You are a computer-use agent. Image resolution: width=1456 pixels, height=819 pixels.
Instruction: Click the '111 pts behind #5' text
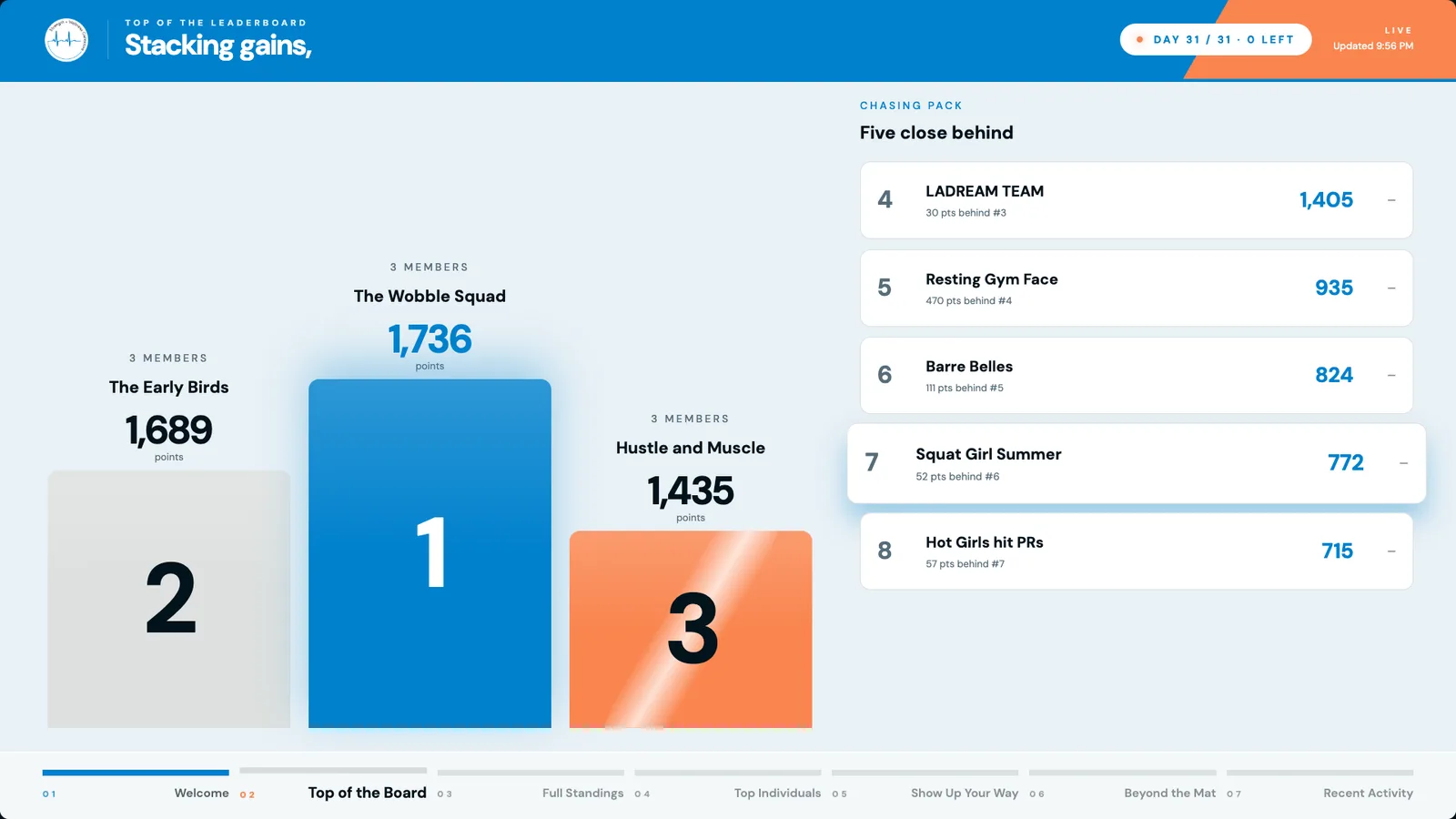(x=965, y=389)
